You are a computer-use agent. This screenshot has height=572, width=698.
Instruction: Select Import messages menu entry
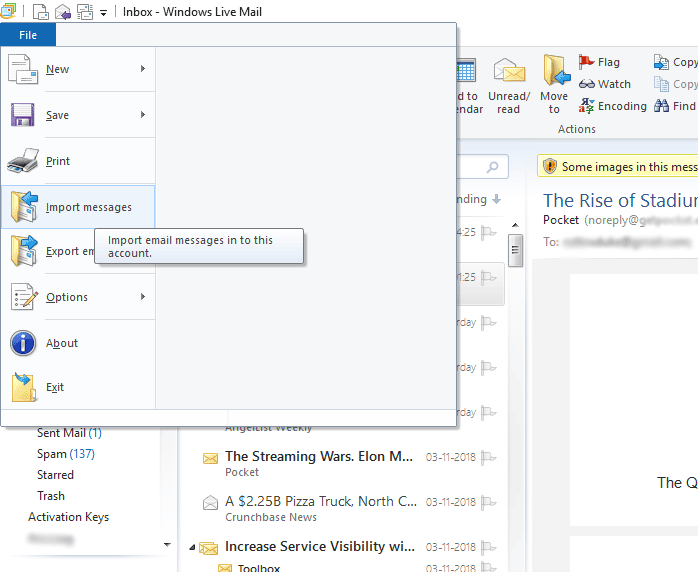(78, 207)
